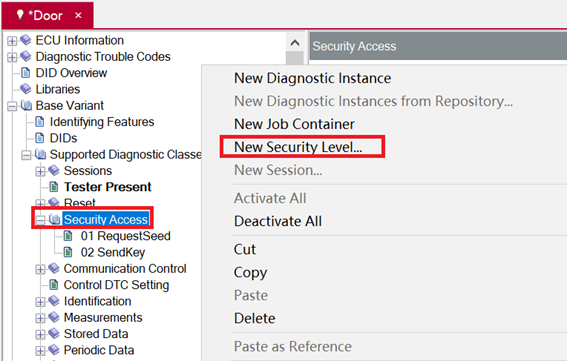
Task: Click the lightbulb icon on Door tab
Action: click(20, 15)
